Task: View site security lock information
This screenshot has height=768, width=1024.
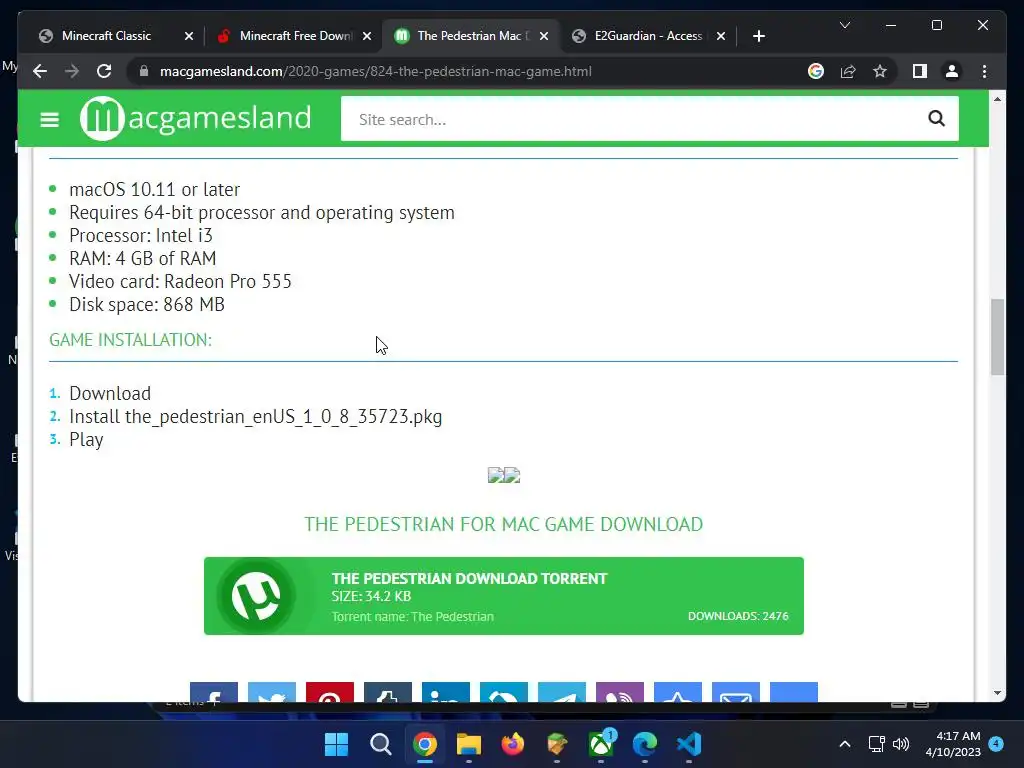Action: coord(144,71)
